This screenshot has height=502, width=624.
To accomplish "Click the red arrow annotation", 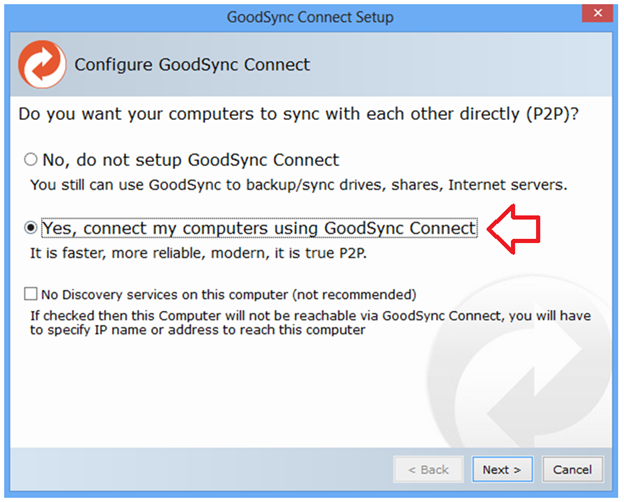I will 512,229.
